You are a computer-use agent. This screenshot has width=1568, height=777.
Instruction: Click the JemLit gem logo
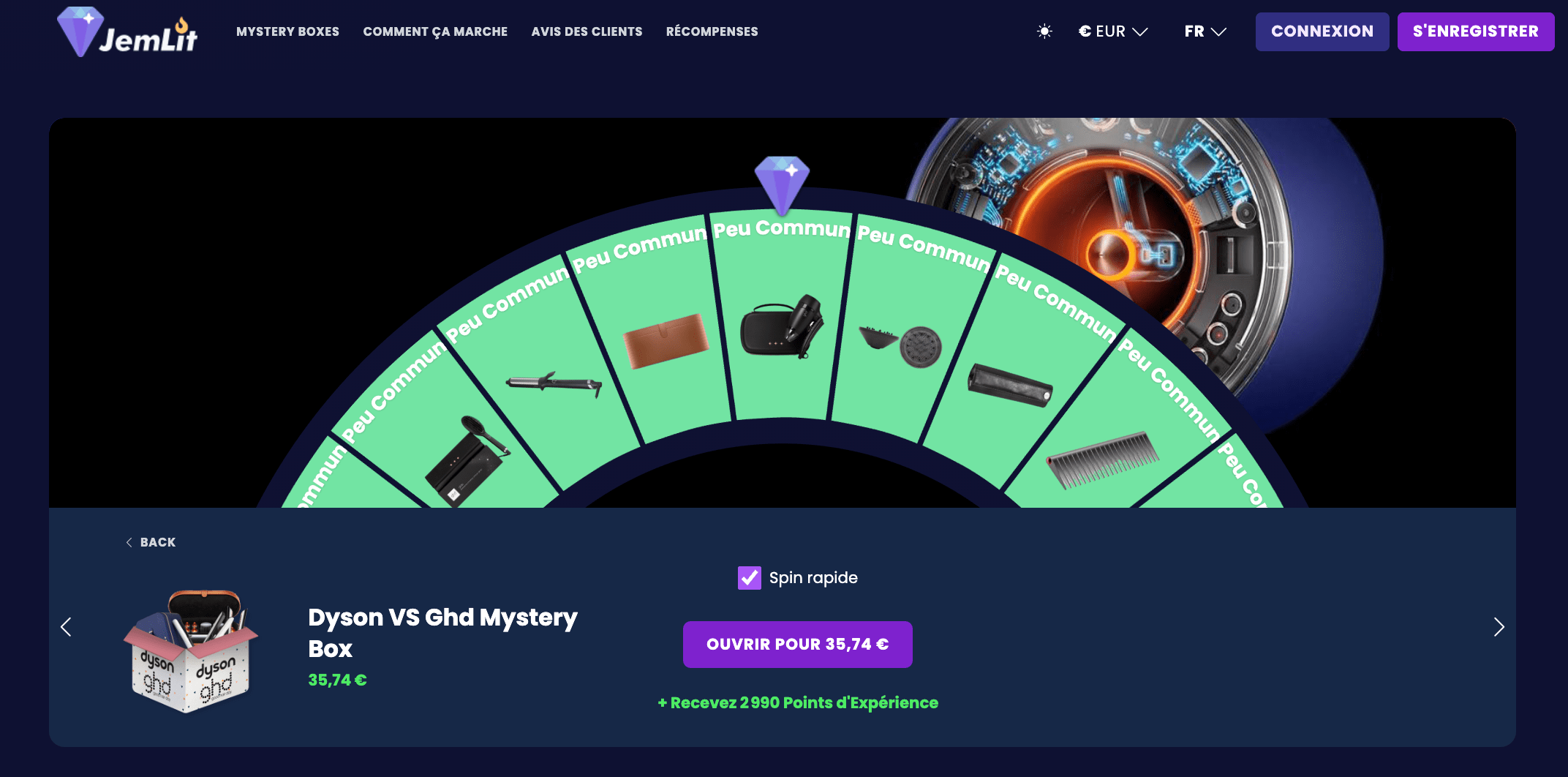click(x=127, y=31)
